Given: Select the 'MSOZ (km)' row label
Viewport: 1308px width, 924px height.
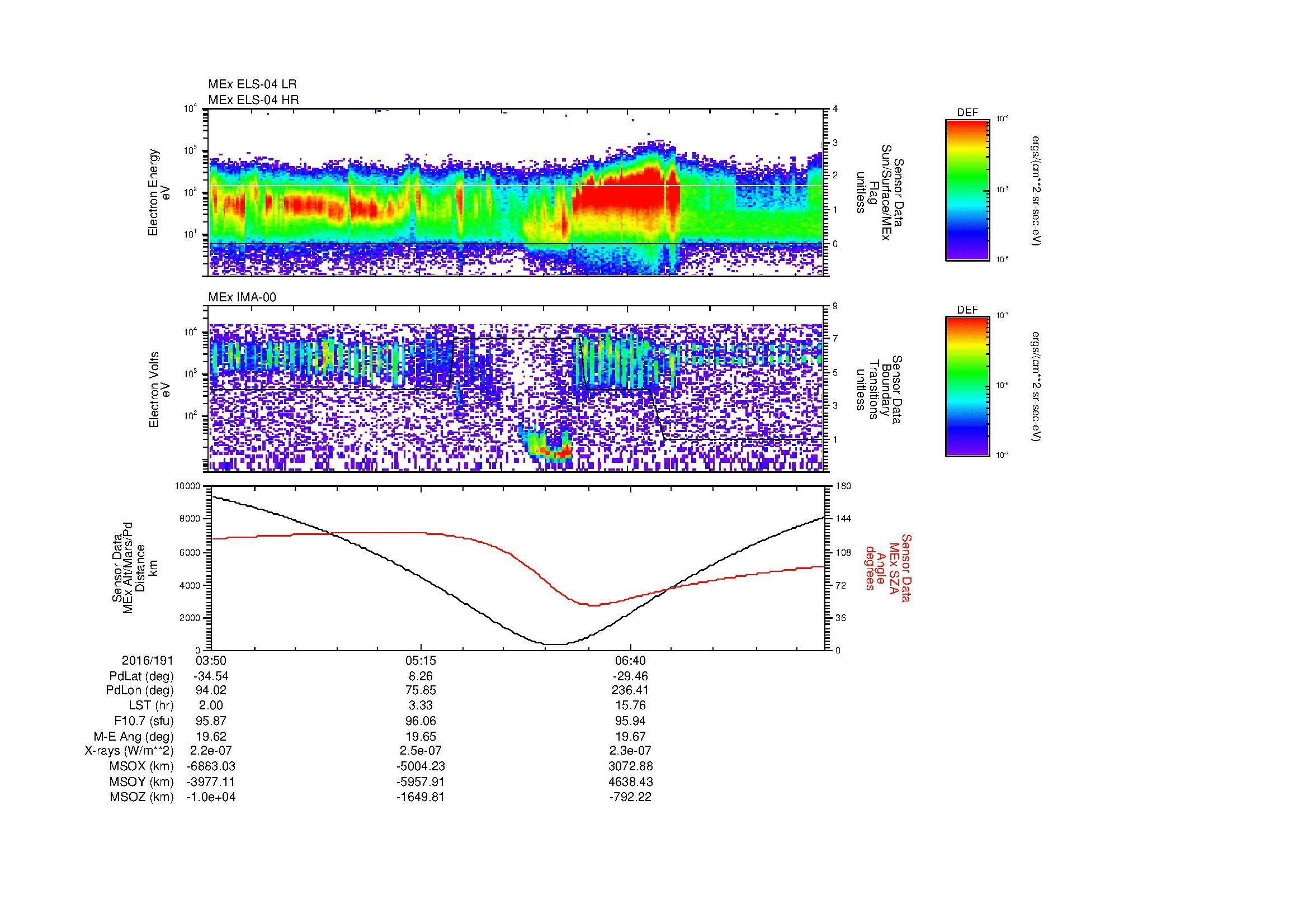Looking at the screenshot, I should 141,797.
